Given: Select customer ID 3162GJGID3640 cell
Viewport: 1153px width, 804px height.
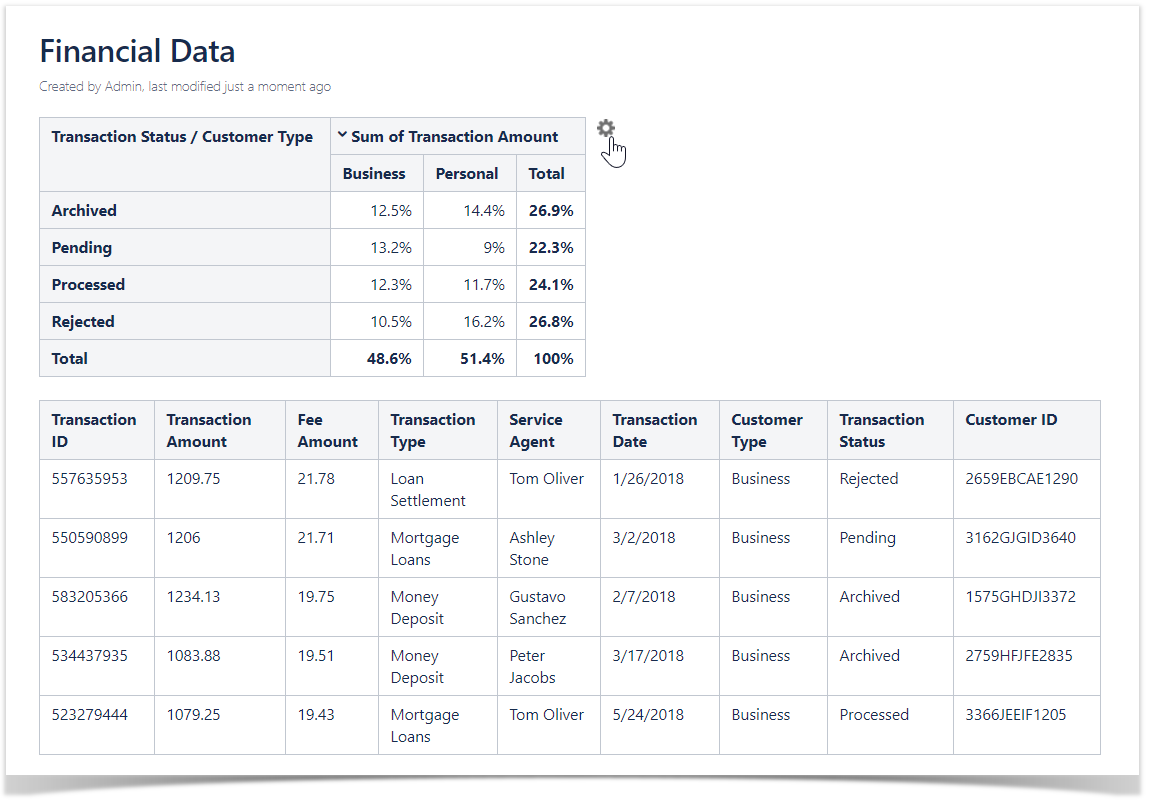Looking at the screenshot, I should 1020,538.
